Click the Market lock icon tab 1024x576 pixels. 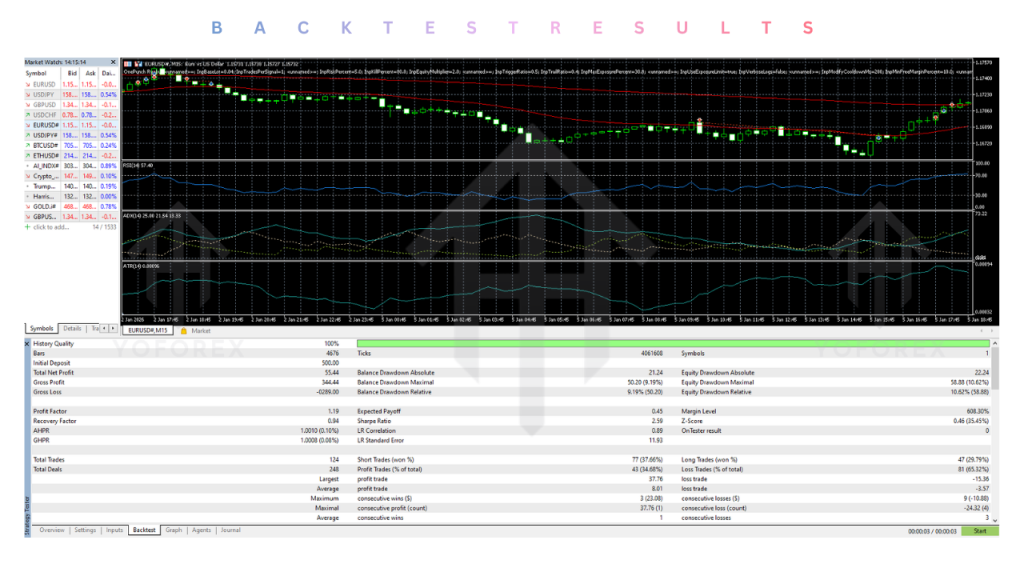pos(184,330)
